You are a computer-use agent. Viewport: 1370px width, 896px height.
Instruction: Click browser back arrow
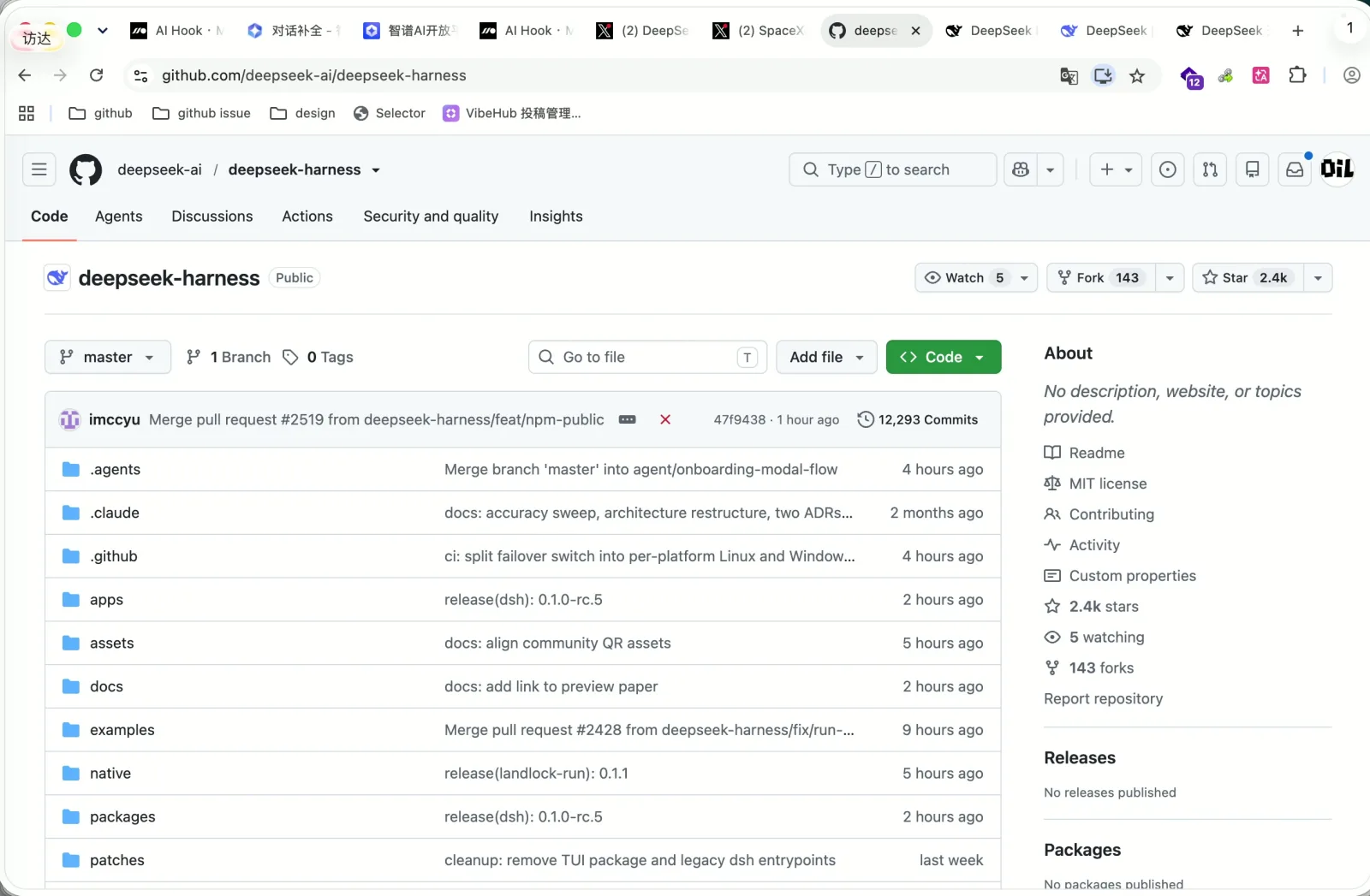coord(25,75)
